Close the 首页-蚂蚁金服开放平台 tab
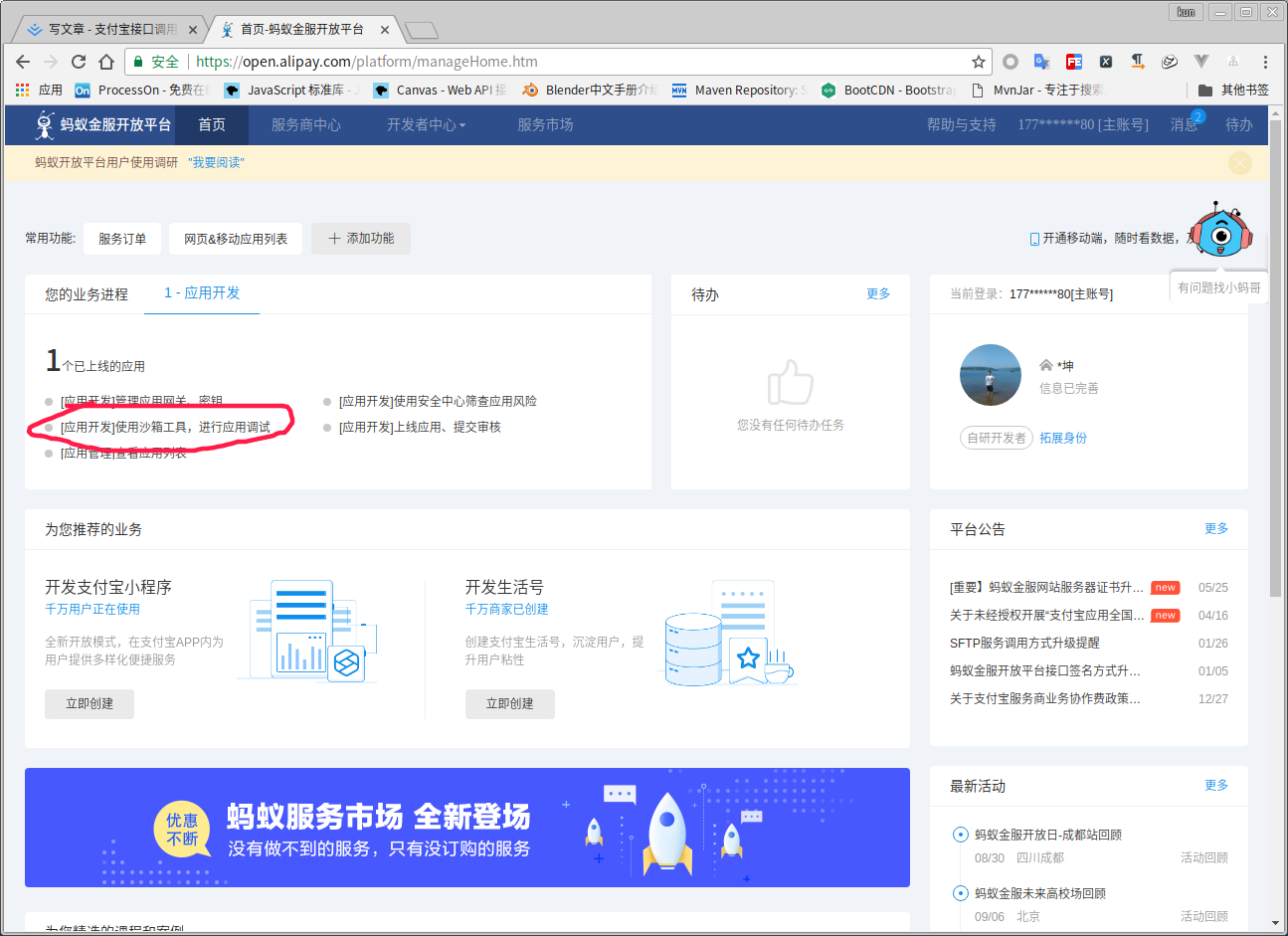 (385, 30)
